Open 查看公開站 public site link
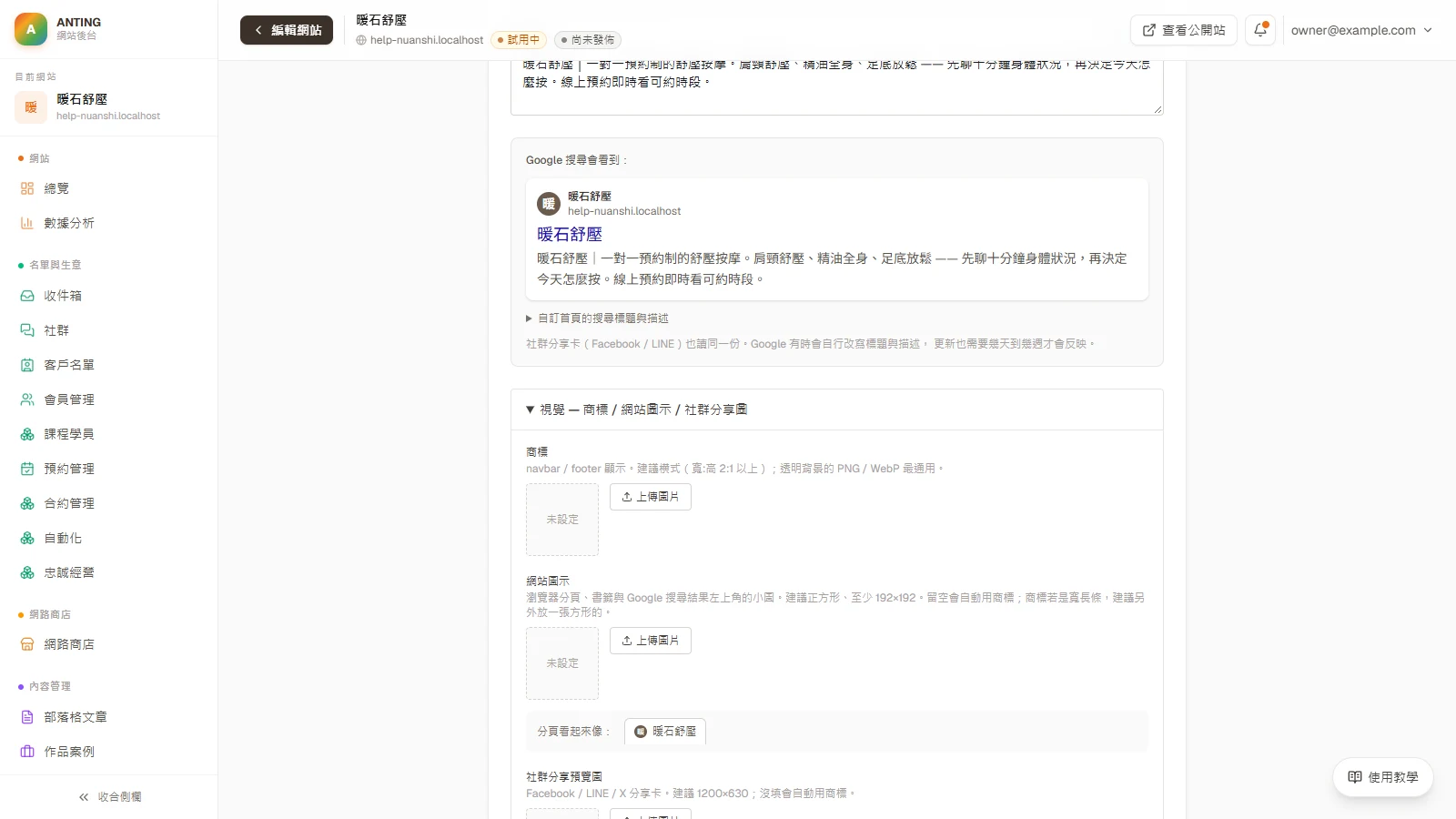The width and height of the screenshot is (1456, 819). pyautogui.click(x=1183, y=30)
